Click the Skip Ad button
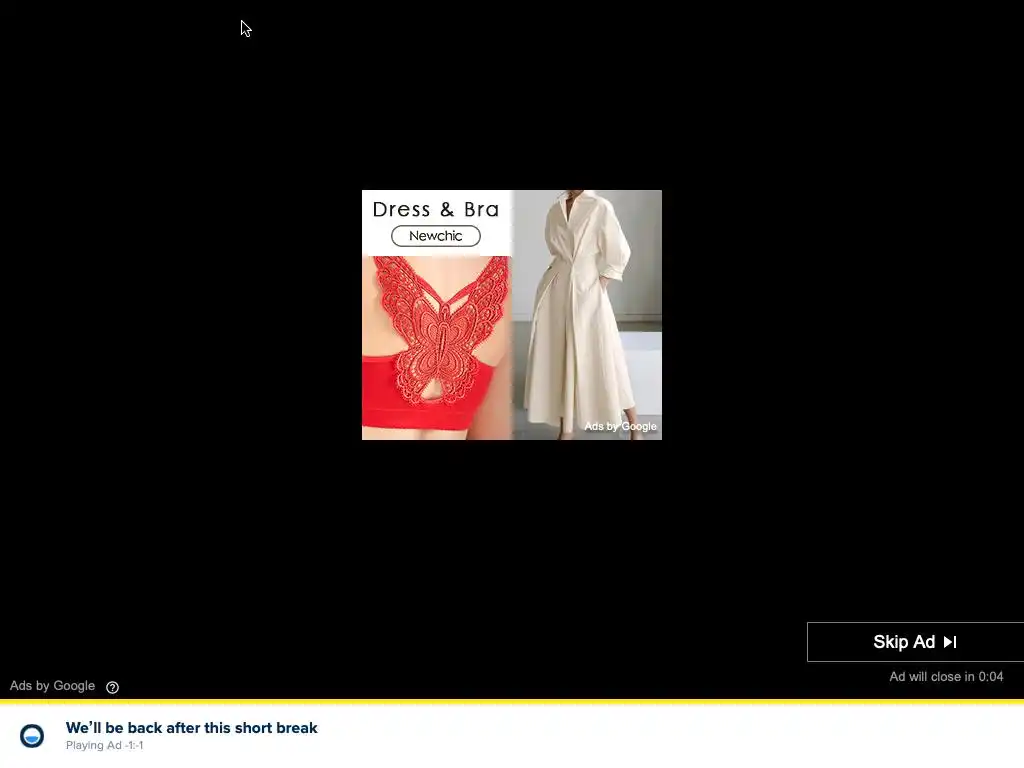Viewport: 1024px width, 768px height. click(915, 642)
